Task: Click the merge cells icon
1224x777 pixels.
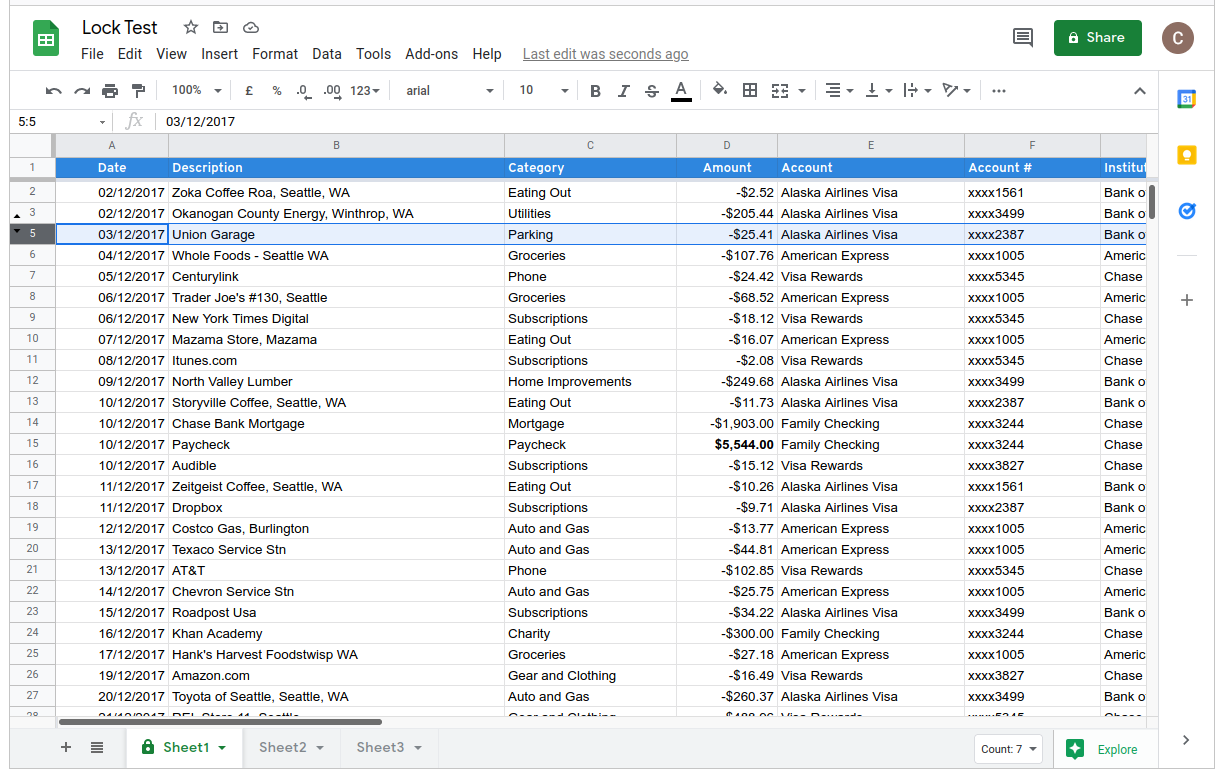Action: point(780,91)
